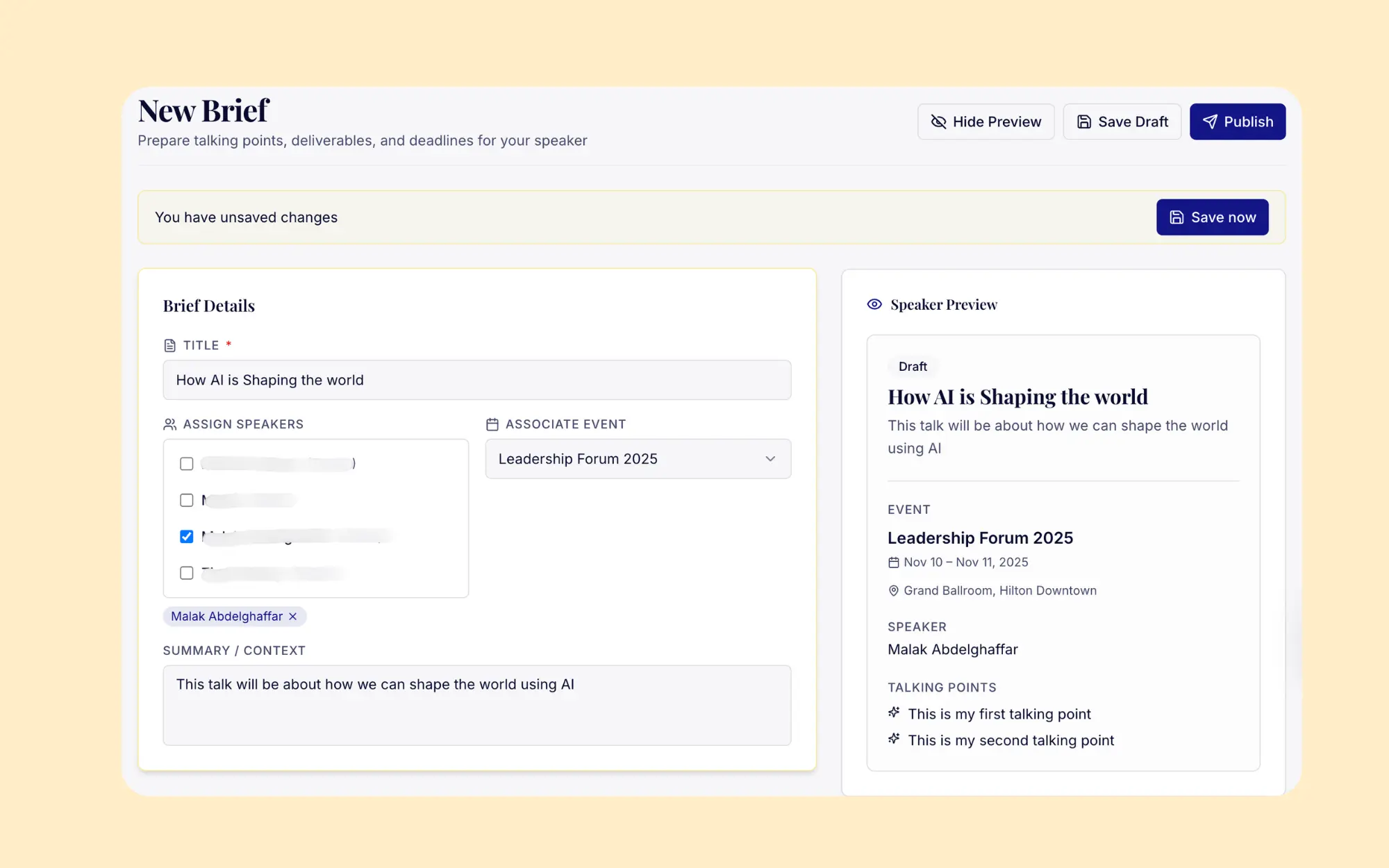This screenshot has width=1389, height=868.
Task: Click the document icon next to TITLE label
Action: 169,345
